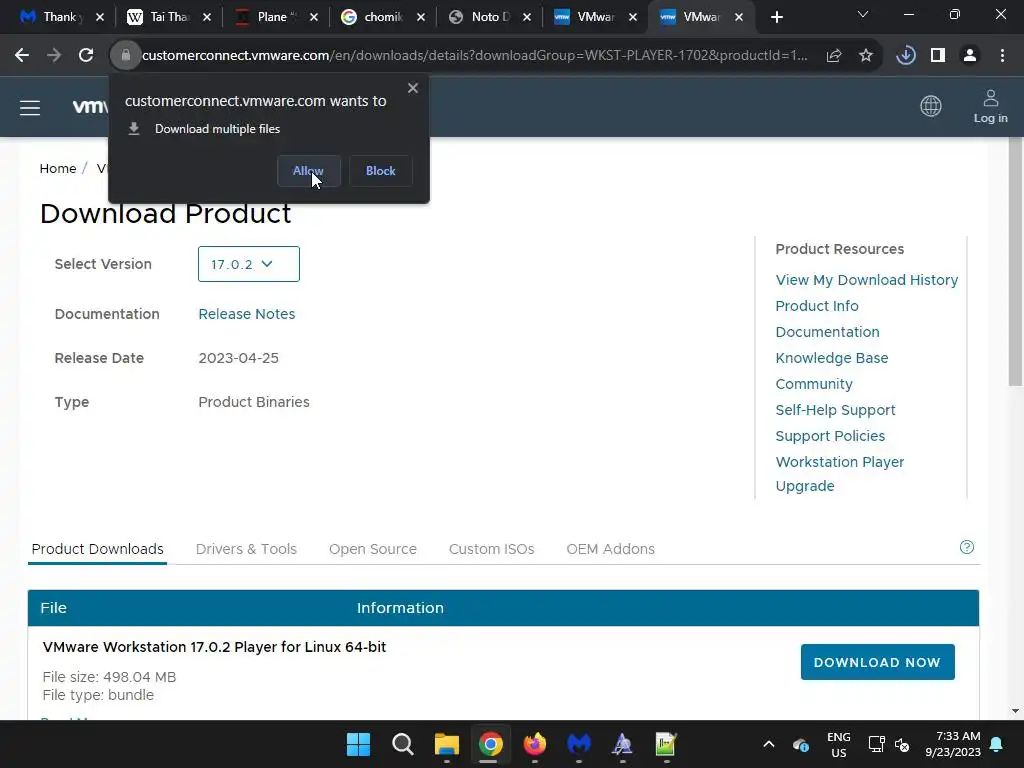Switch to the Open Source tab

click(373, 549)
